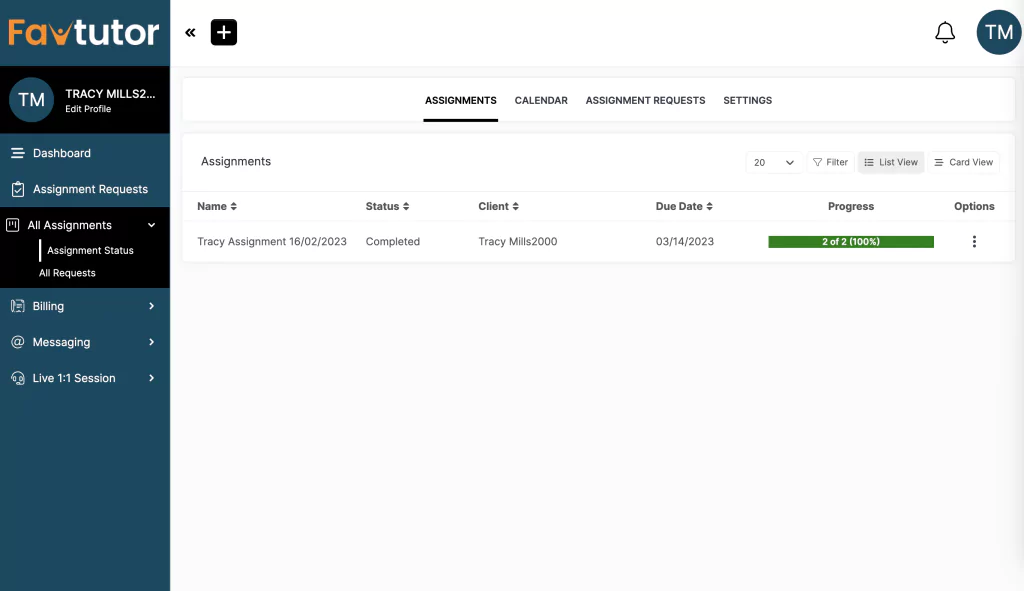Image resolution: width=1024 pixels, height=591 pixels.
Task: Click the Filter button label
Action: tap(837, 162)
